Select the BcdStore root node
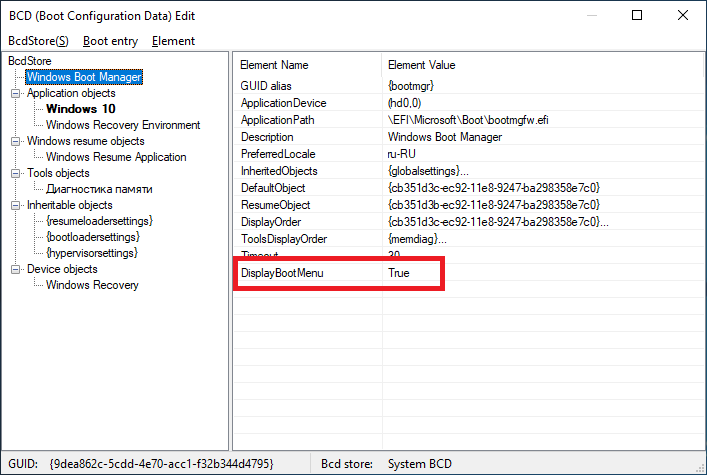 point(30,61)
